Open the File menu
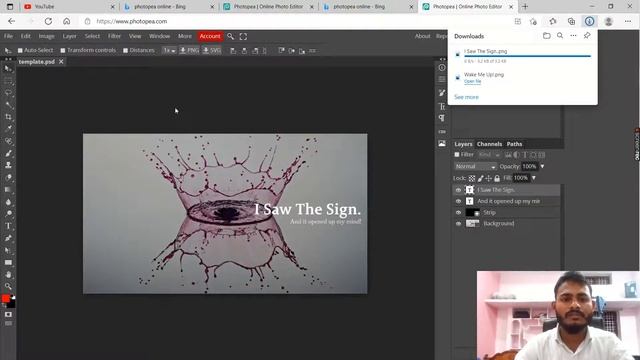The height and width of the screenshot is (360, 640). pyautogui.click(x=8, y=36)
